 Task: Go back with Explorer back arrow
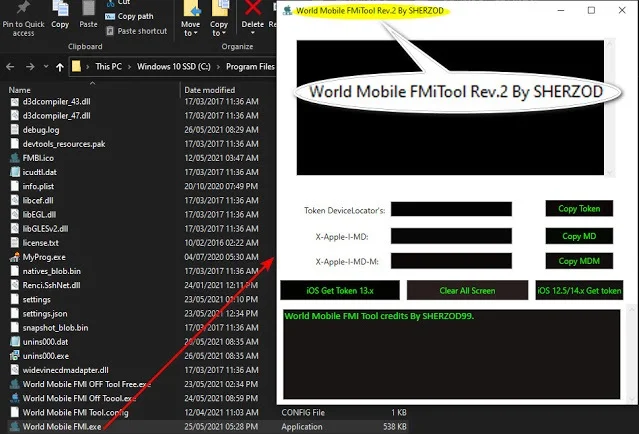tap(11, 66)
